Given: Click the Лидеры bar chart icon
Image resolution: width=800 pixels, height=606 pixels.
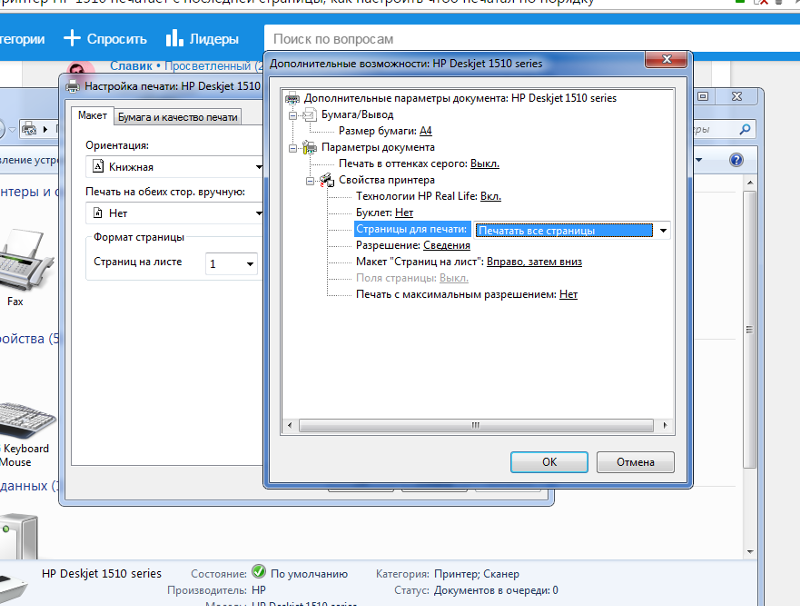Looking at the screenshot, I should (174, 38).
